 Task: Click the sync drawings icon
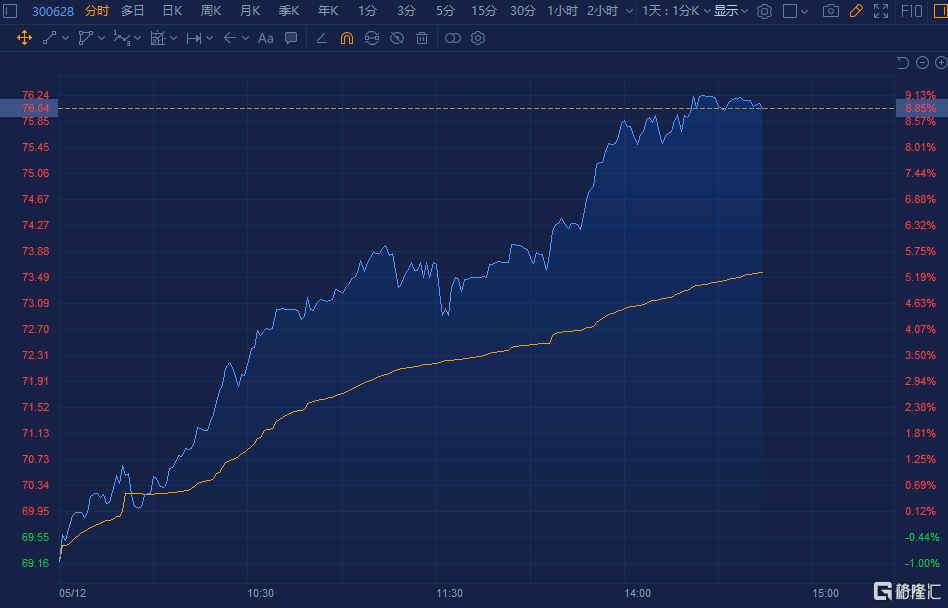(372, 38)
